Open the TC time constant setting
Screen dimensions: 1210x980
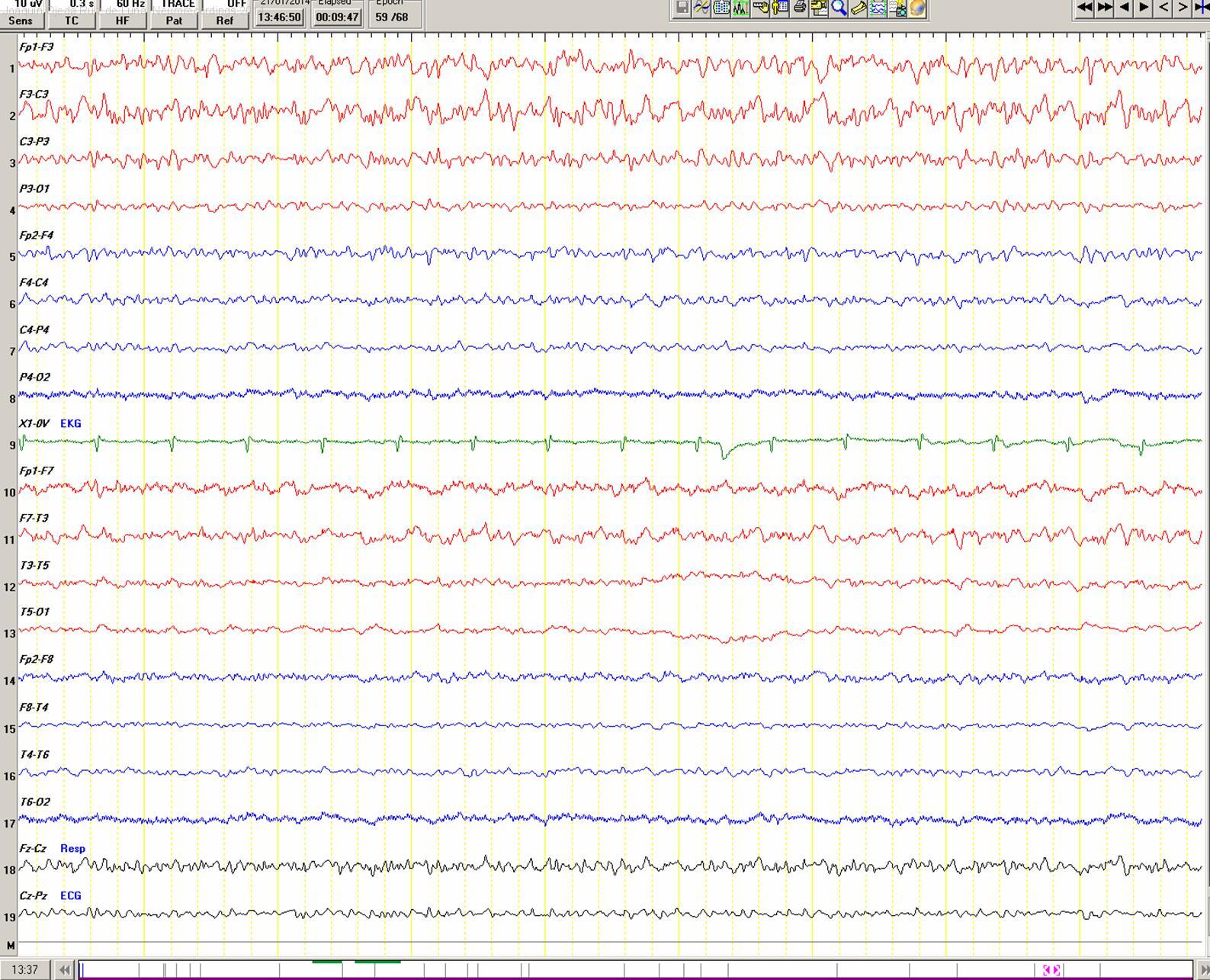click(x=72, y=21)
